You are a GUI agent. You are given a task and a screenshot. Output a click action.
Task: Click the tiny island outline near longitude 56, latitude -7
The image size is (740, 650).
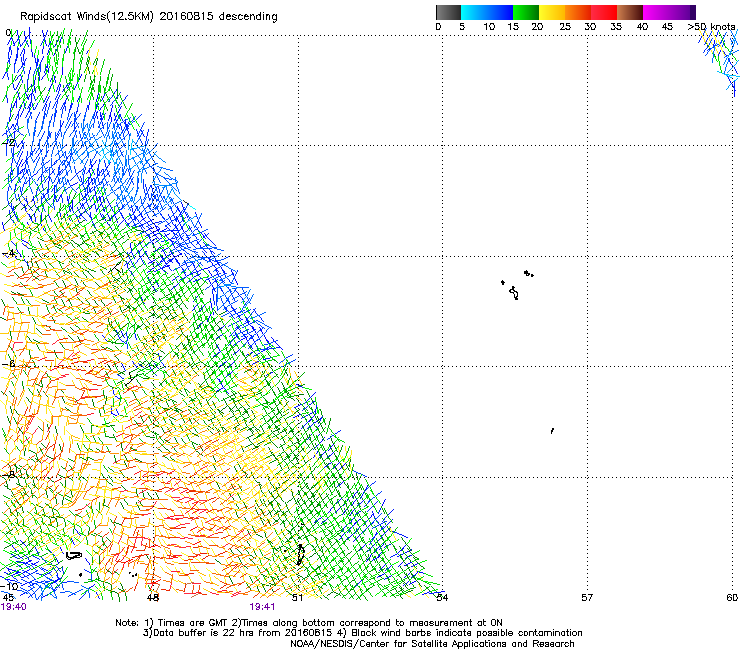click(x=552, y=431)
